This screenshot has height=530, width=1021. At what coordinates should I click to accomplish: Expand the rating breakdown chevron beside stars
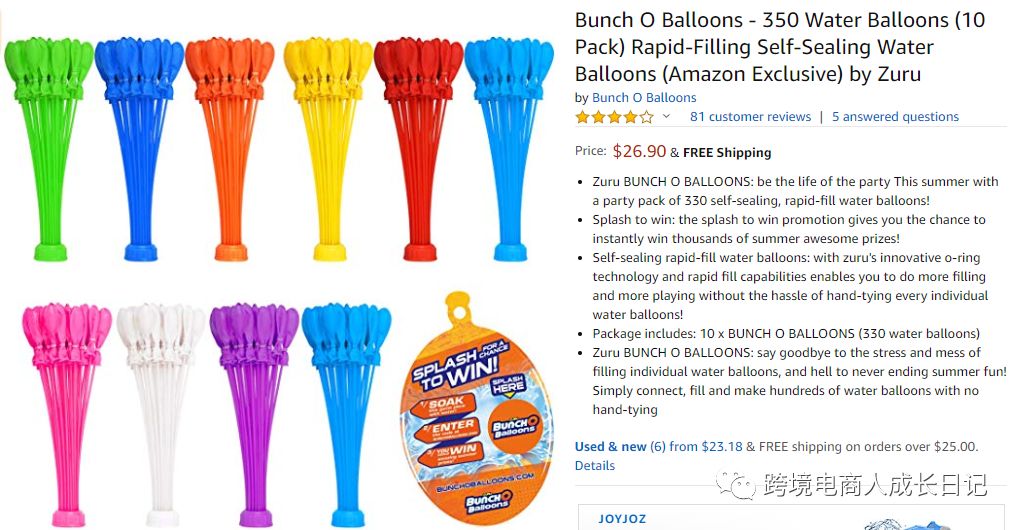coord(666,117)
